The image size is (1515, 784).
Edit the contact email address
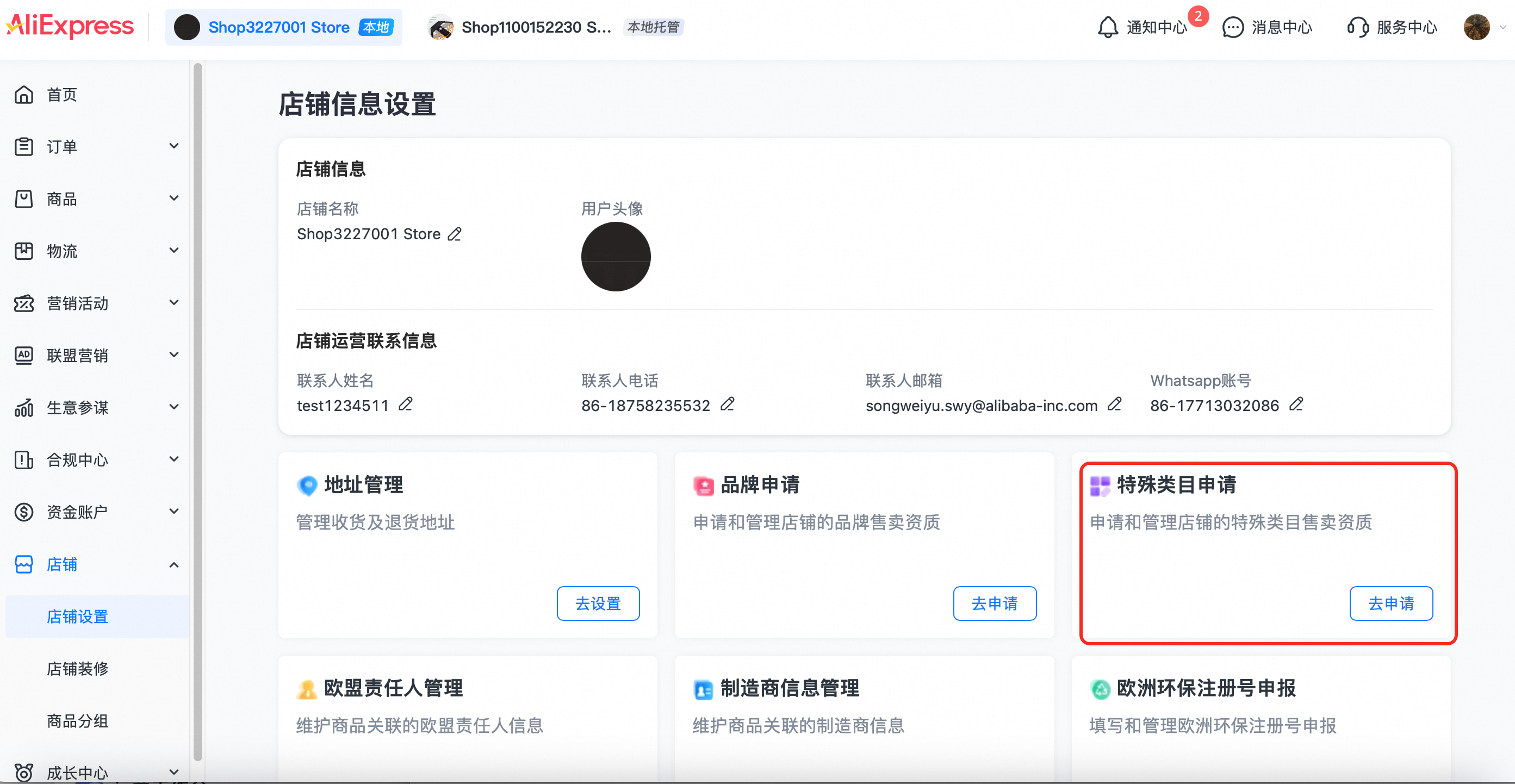coord(1114,405)
